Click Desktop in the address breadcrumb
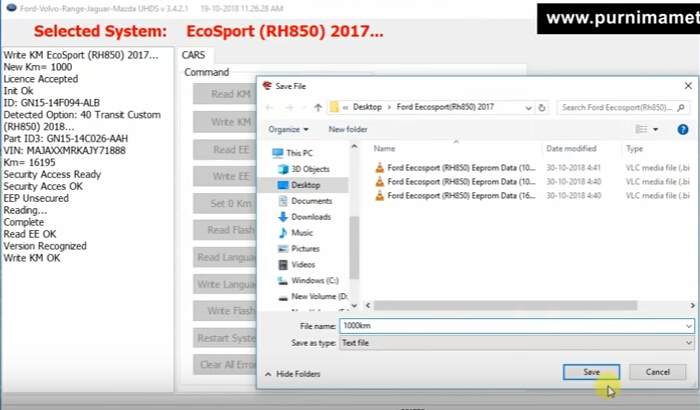The height and width of the screenshot is (410, 700). coord(367,107)
